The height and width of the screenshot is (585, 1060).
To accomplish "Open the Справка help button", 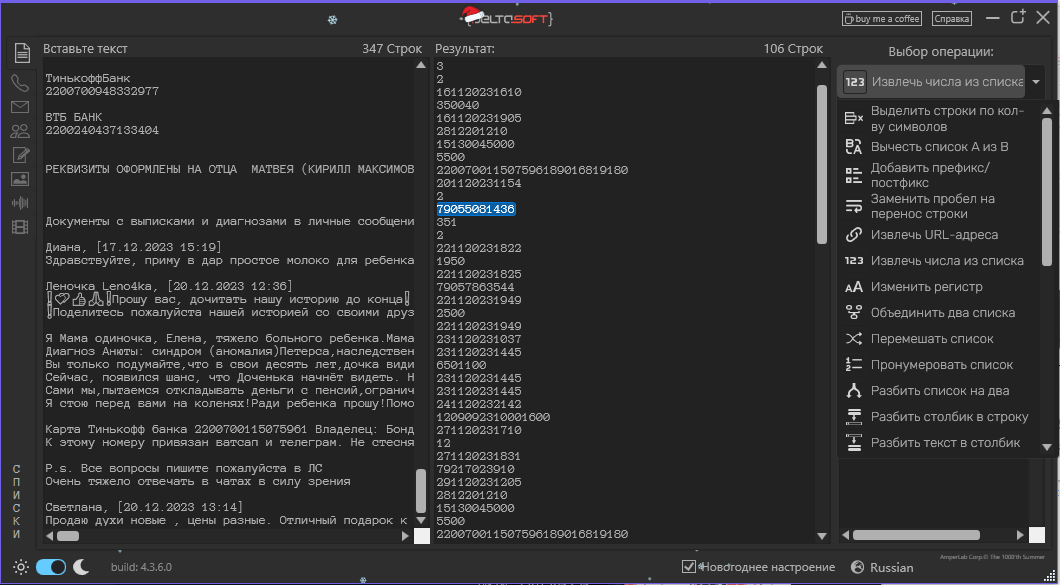I will tap(951, 19).
